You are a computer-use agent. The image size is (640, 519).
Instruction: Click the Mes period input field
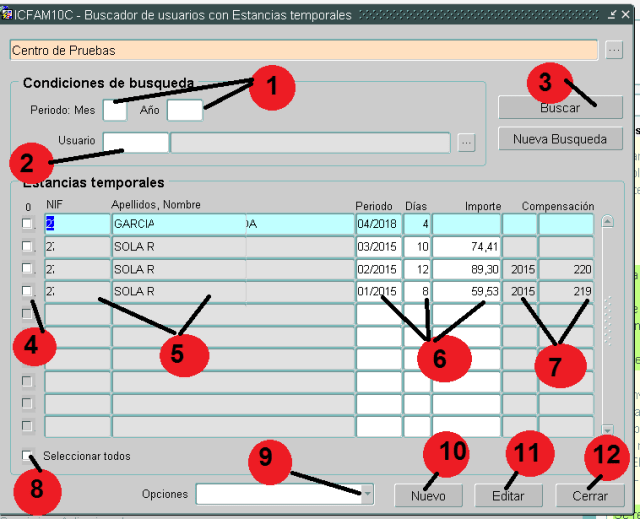click(x=115, y=110)
